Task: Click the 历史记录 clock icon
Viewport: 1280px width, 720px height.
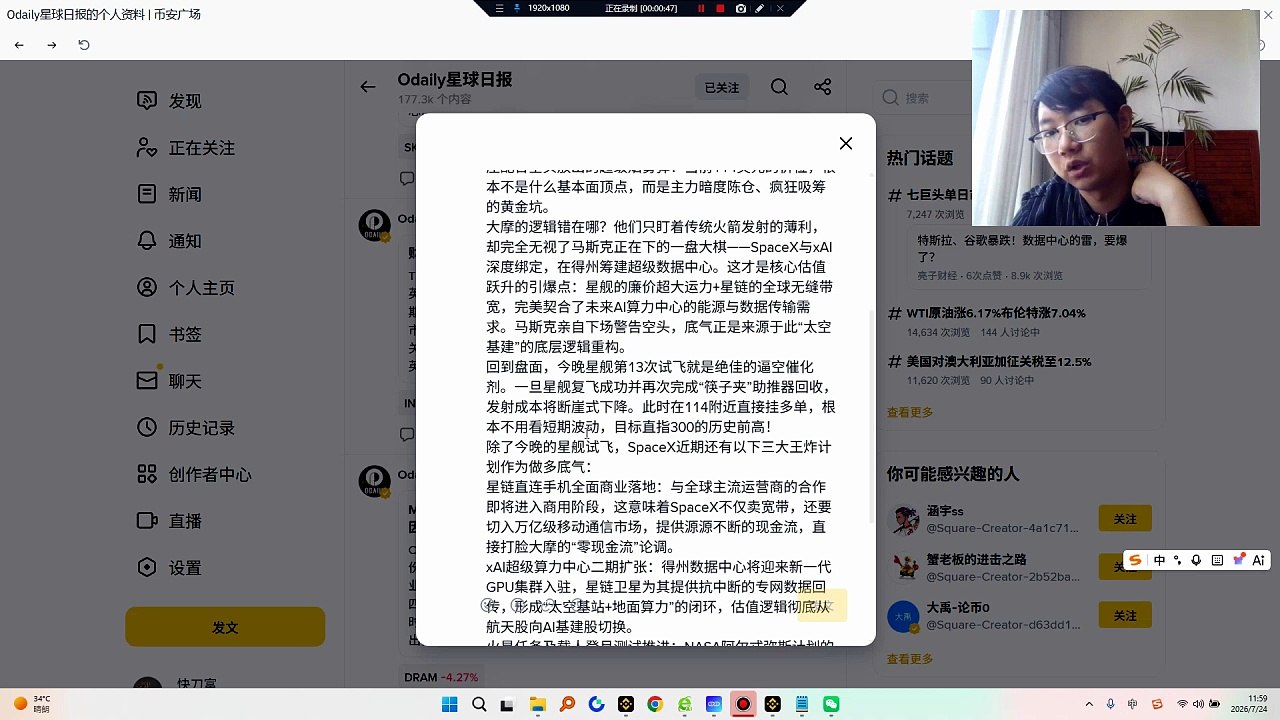Action: [147, 428]
